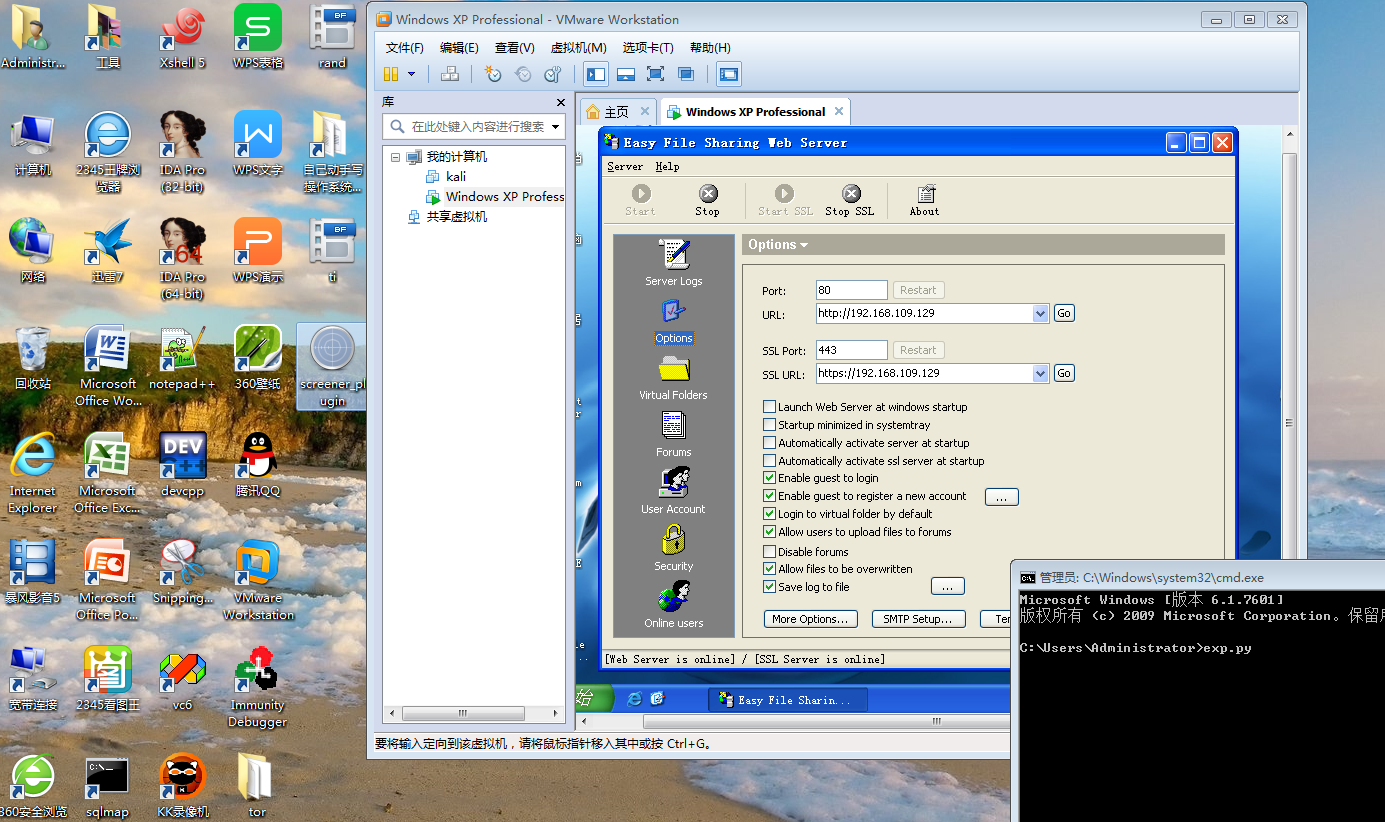This screenshot has width=1385, height=822.
Task: Click Easy File Sharing taskbar button in XP
Action: click(x=788, y=700)
